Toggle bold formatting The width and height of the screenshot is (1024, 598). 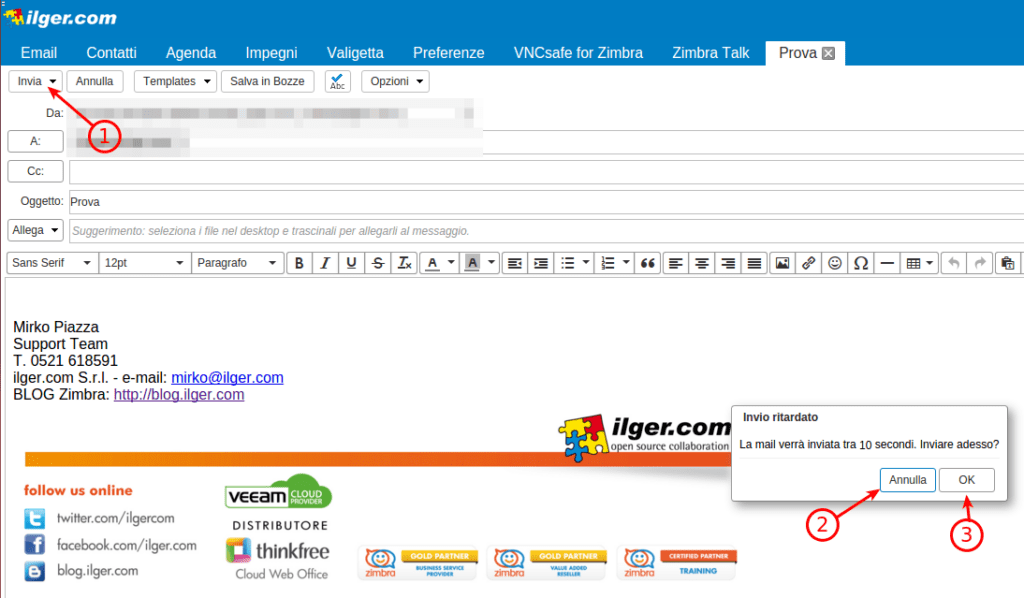[298, 262]
